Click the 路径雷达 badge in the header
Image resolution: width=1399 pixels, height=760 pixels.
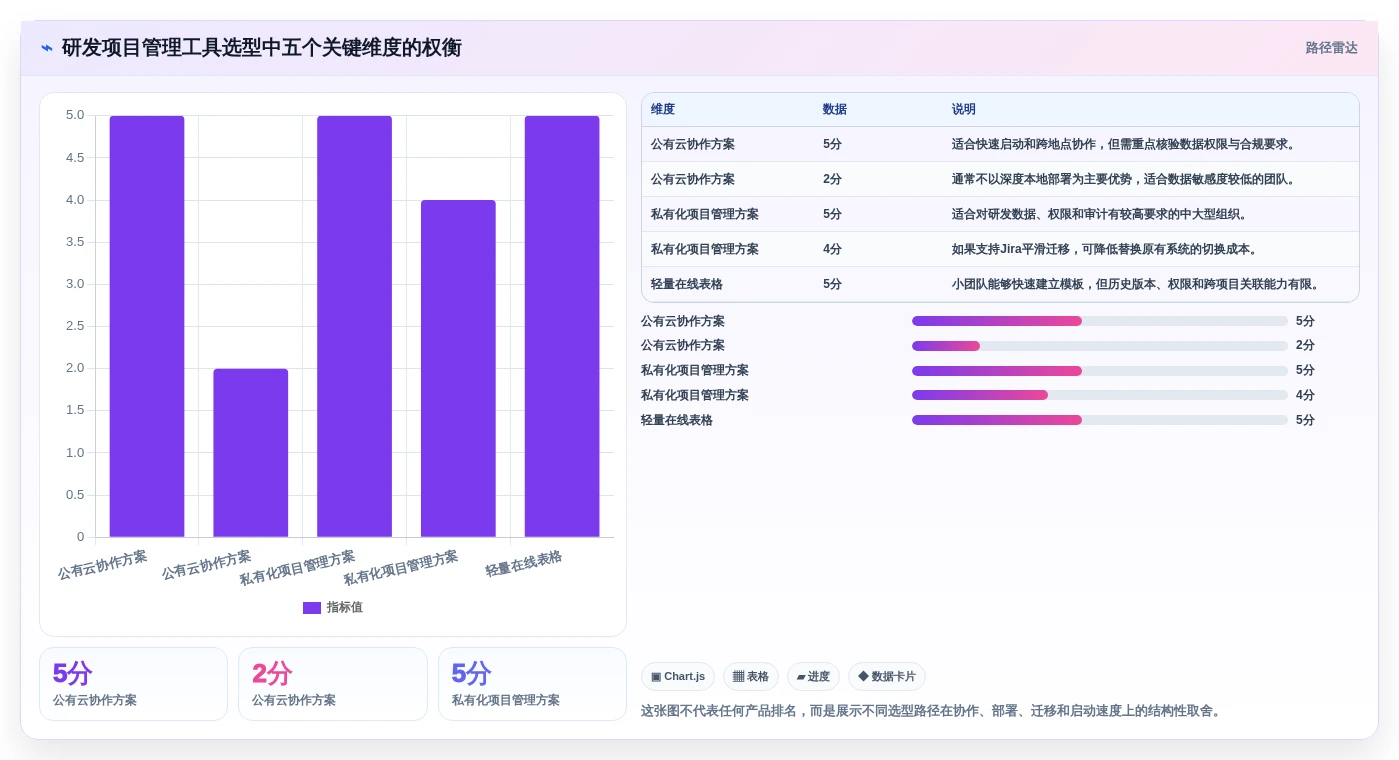tap(1331, 48)
